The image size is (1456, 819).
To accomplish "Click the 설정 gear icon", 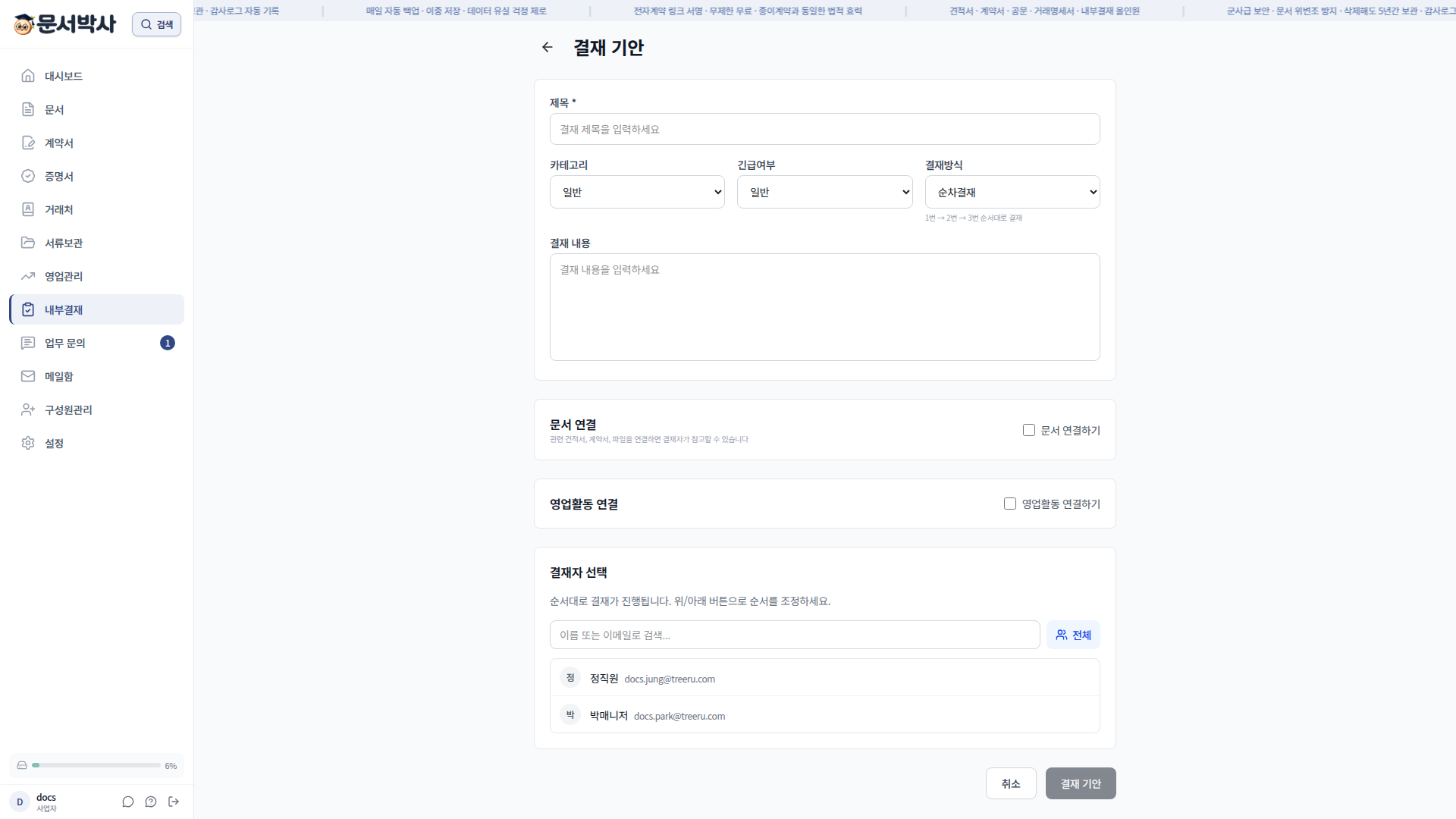I will coord(28,443).
